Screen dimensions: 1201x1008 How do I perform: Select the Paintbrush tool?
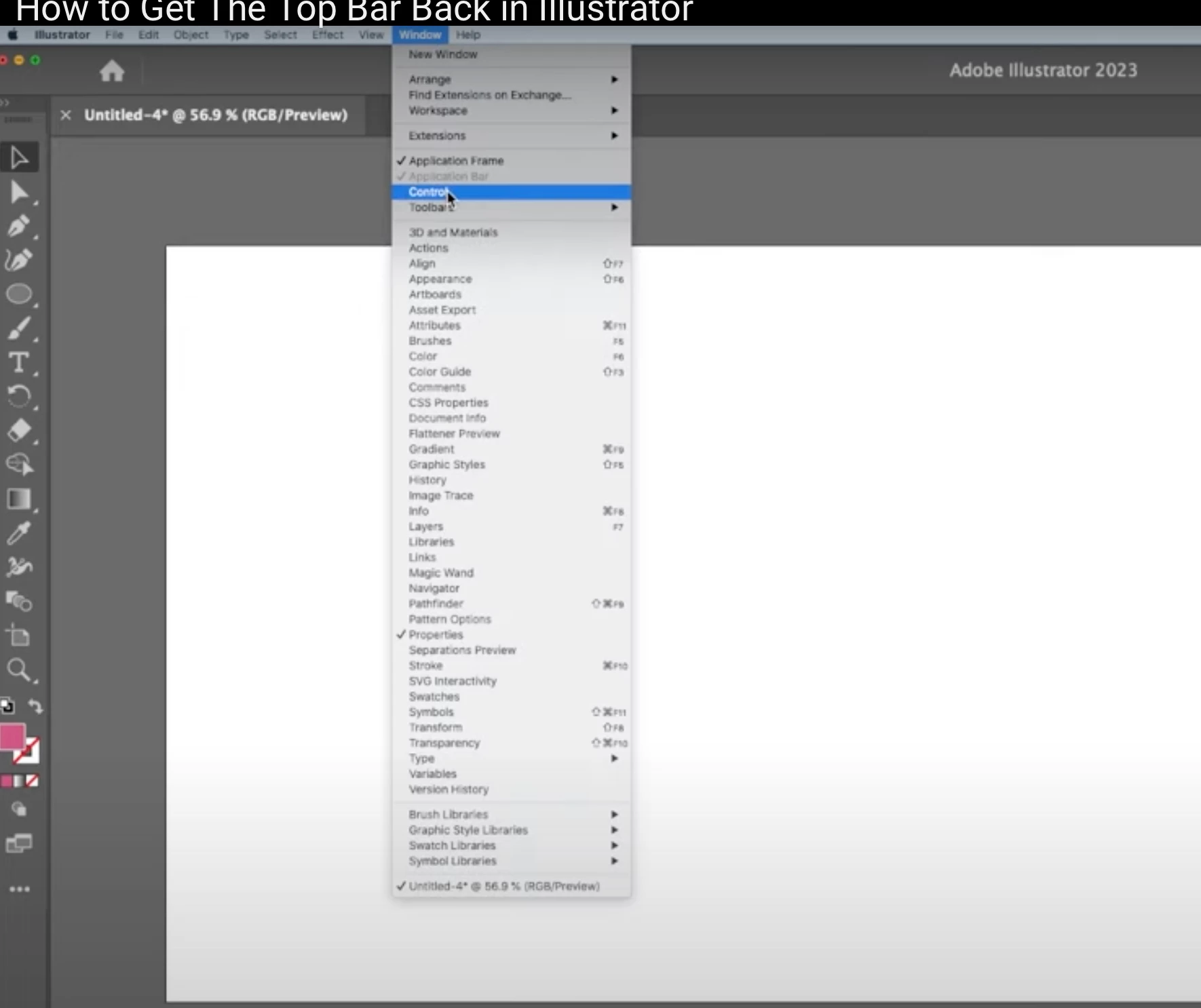point(19,328)
